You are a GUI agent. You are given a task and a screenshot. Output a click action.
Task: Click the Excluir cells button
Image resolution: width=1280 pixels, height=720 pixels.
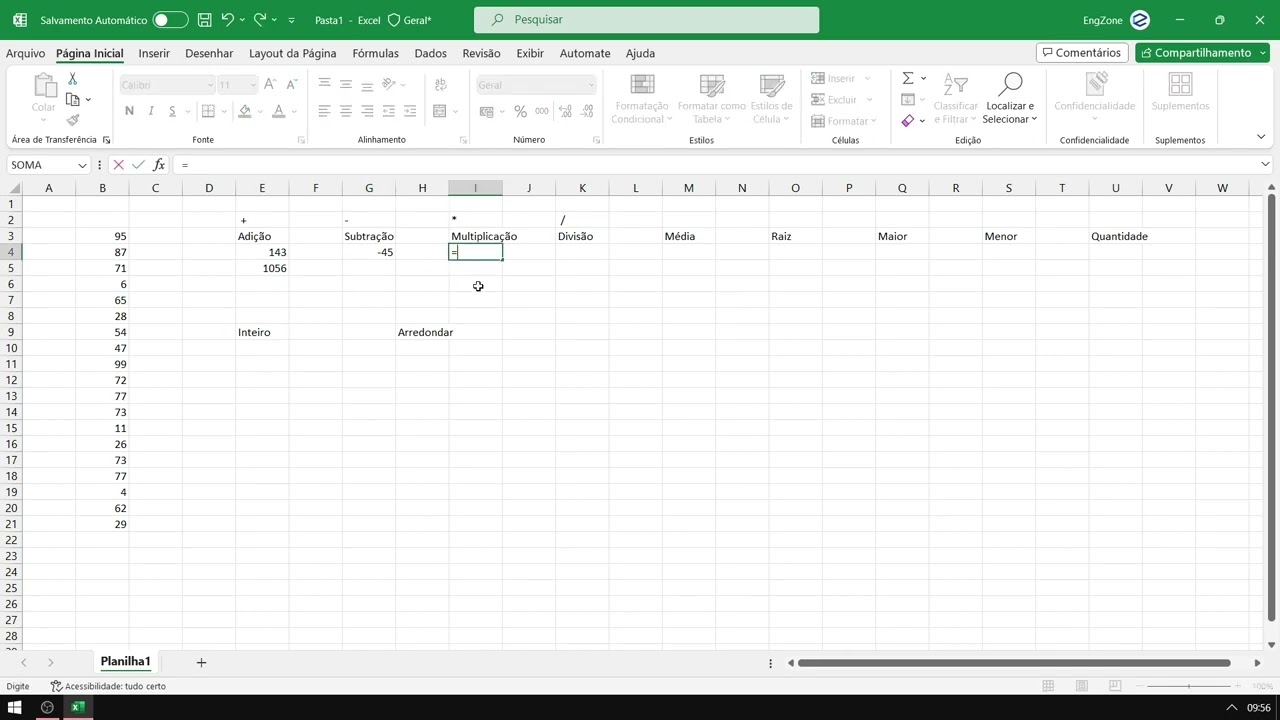pos(842,99)
